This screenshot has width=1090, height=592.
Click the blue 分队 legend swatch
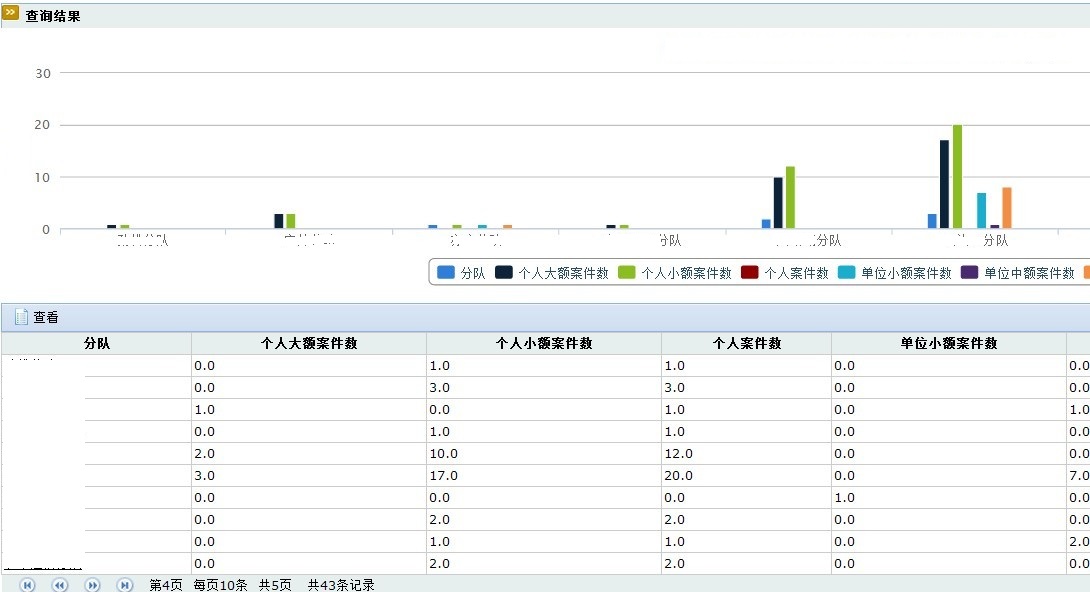[446, 272]
